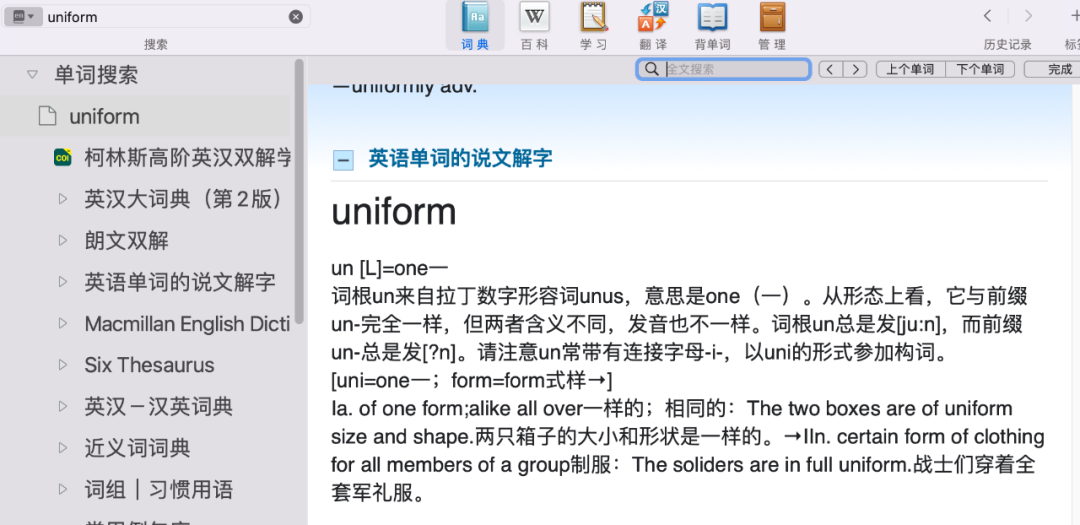The height and width of the screenshot is (525, 1080).
Task: Jump to next search match arrow
Action: tap(855, 69)
